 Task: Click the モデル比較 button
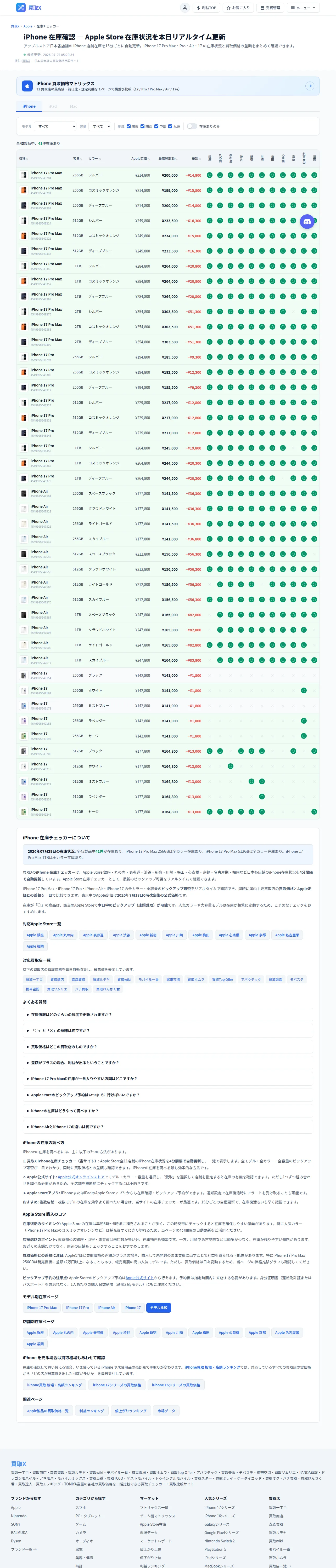point(159,1307)
